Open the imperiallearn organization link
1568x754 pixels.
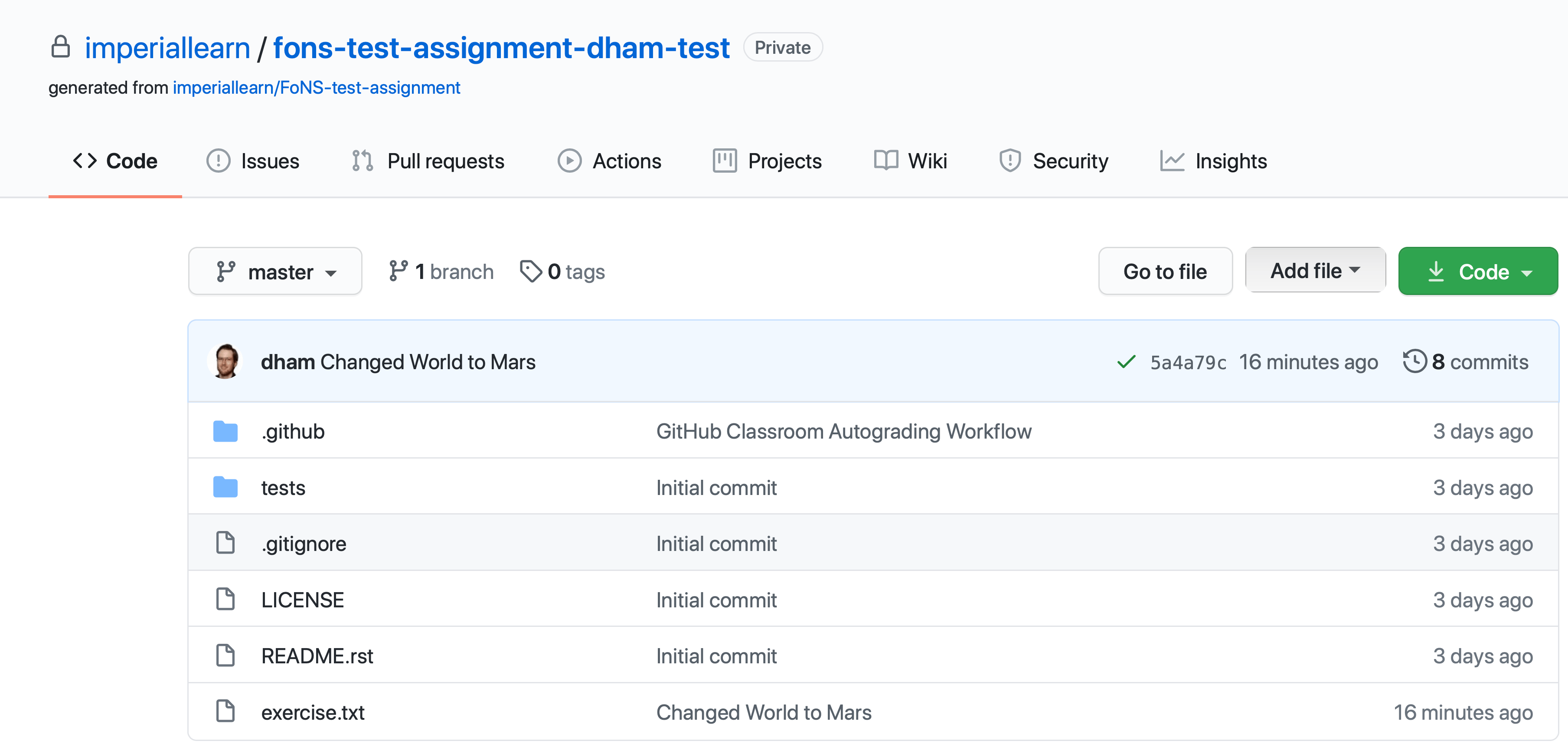pyautogui.click(x=167, y=48)
